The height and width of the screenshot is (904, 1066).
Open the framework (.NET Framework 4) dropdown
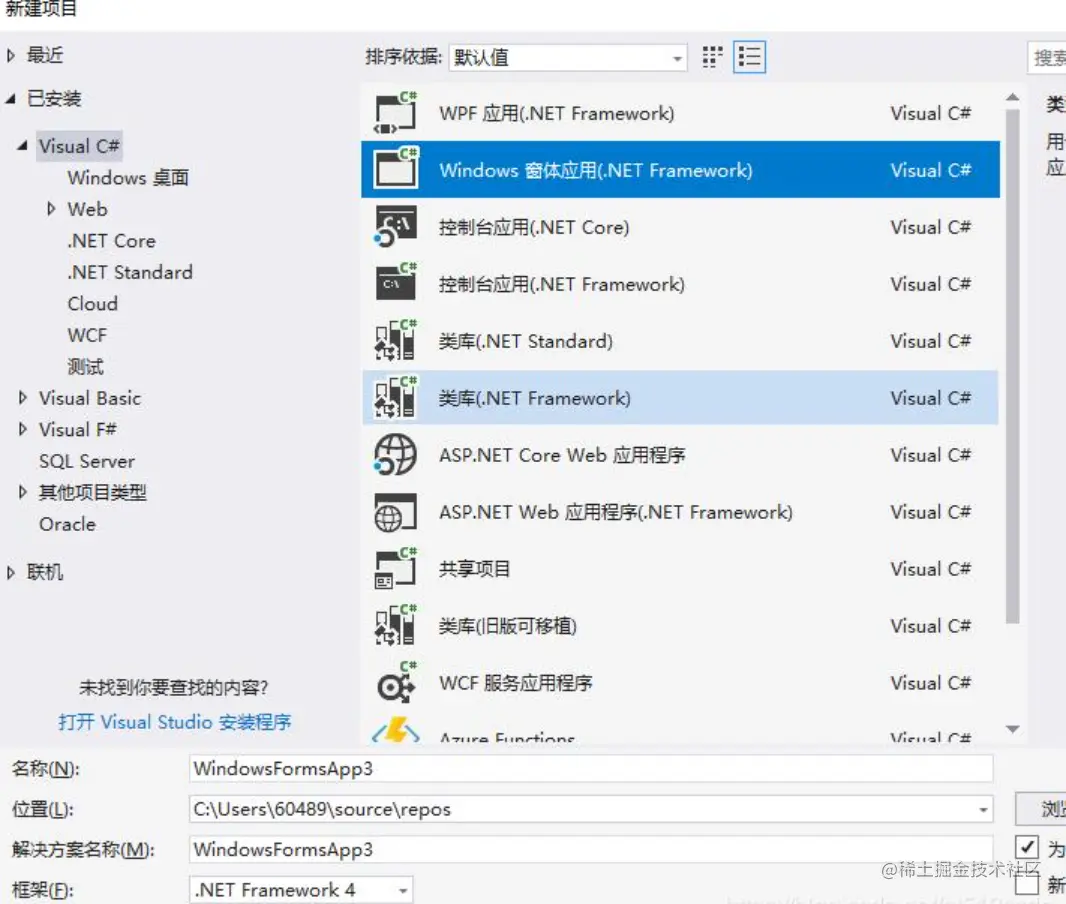301,890
